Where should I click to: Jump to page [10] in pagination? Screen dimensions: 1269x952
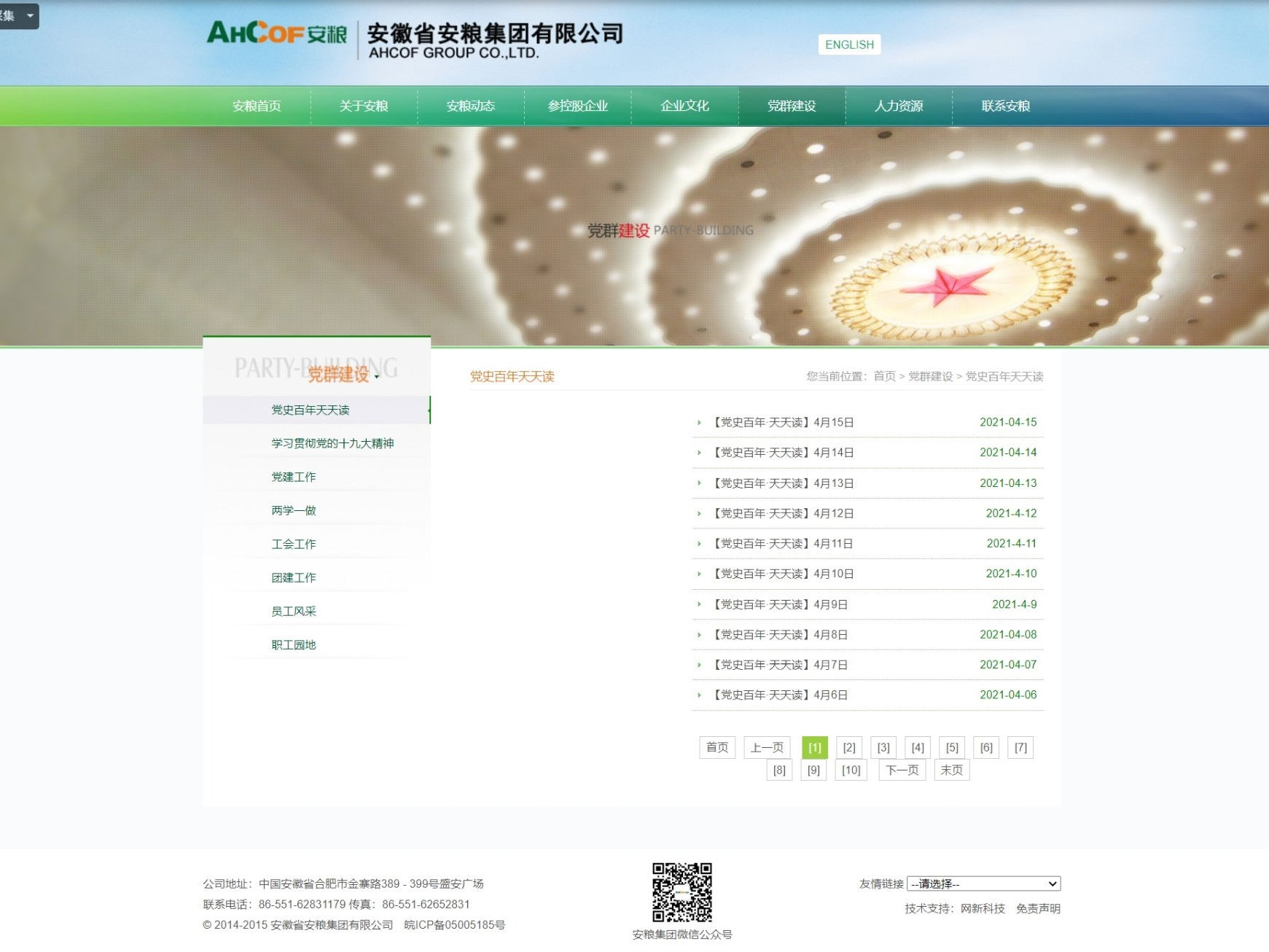click(851, 770)
